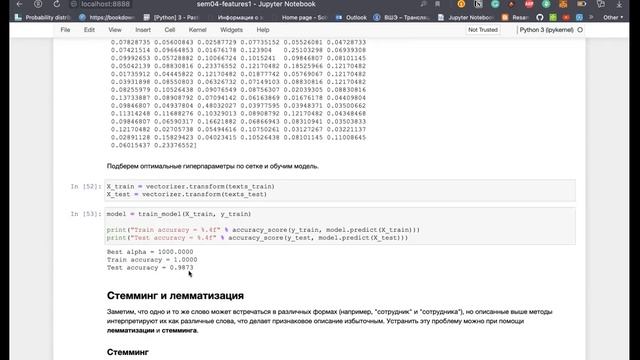
Task: Click the Python 3 (ipykernel) kernel name
Action: pos(547,30)
